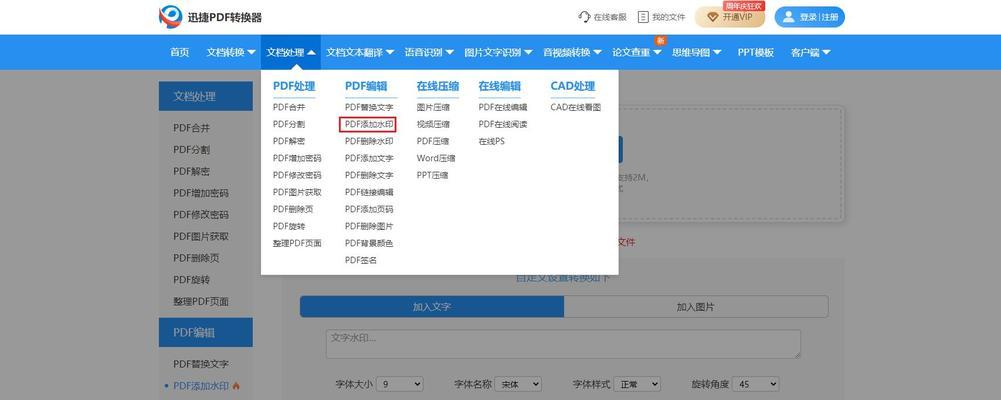Choose 整理PDF页面 in the dropdown's PDF处理 column
Image resolution: width=1001 pixels, height=400 pixels.
[x=297, y=243]
